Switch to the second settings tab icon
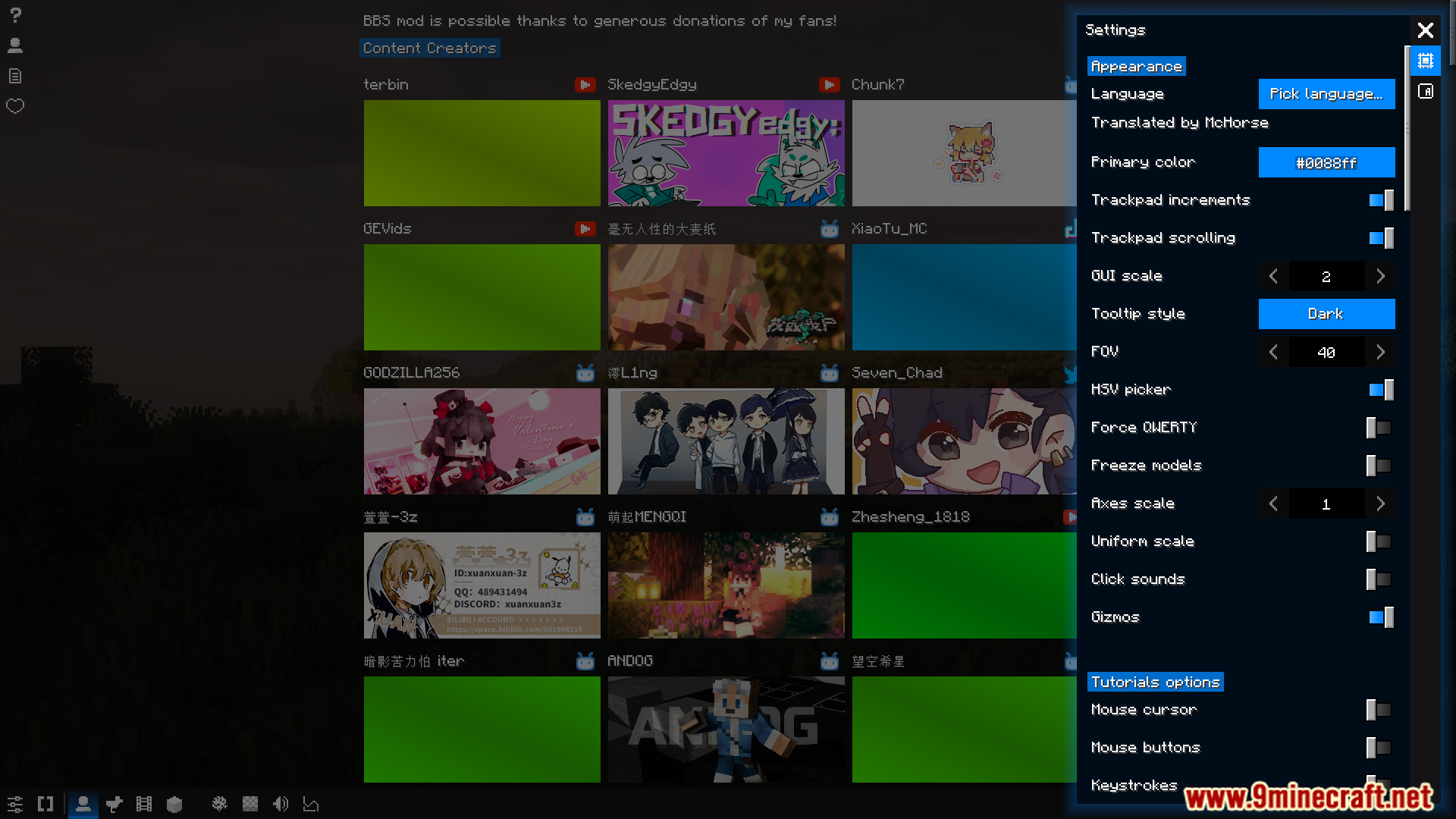The width and height of the screenshot is (1456, 819). coord(1426,91)
